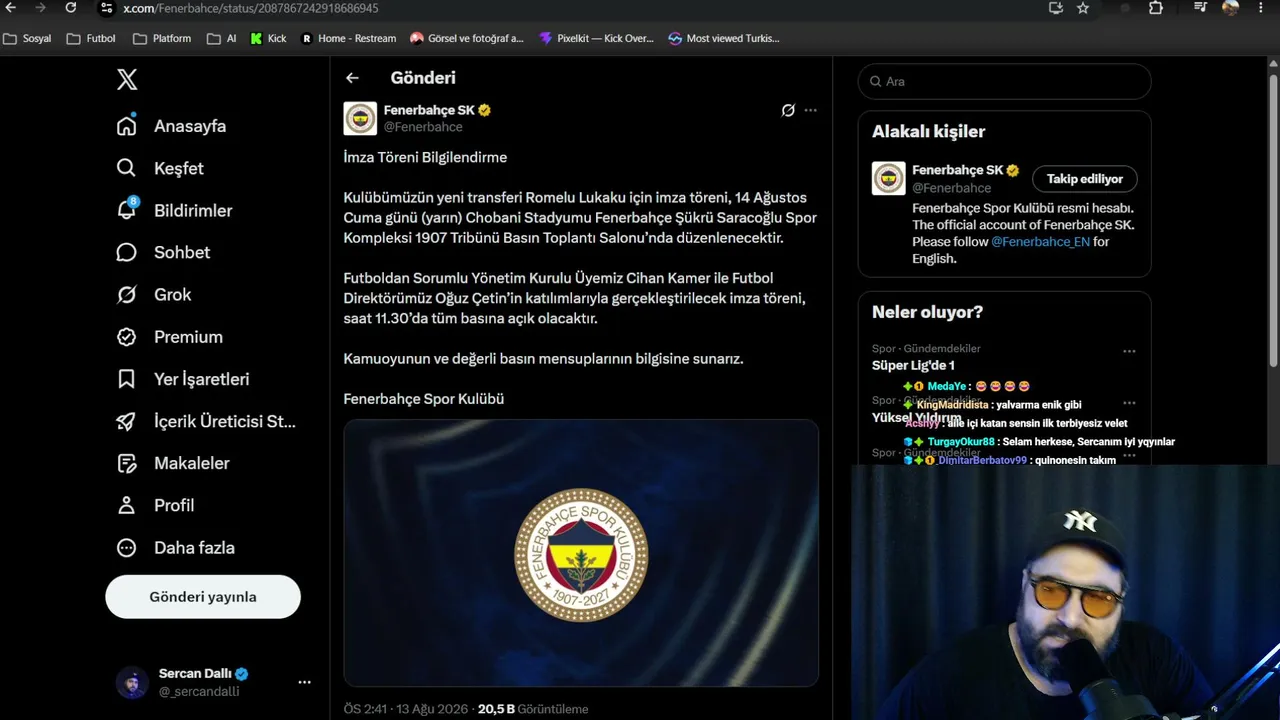Screen dimensions: 1280x720
Task: Open the Bildirimler bell icon
Action: coord(126,210)
